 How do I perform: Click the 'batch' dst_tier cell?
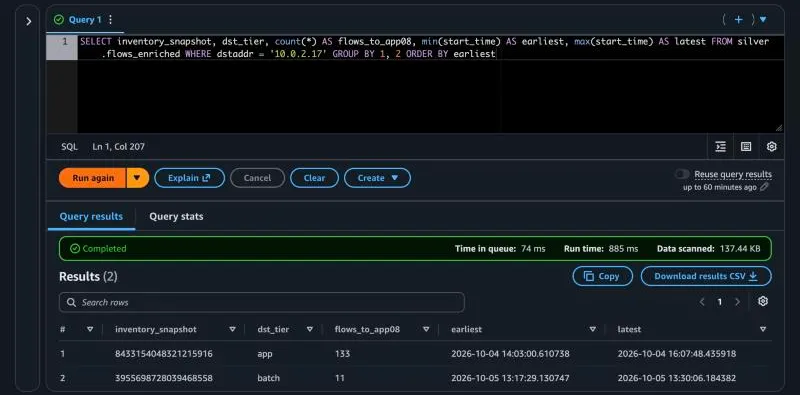point(268,378)
